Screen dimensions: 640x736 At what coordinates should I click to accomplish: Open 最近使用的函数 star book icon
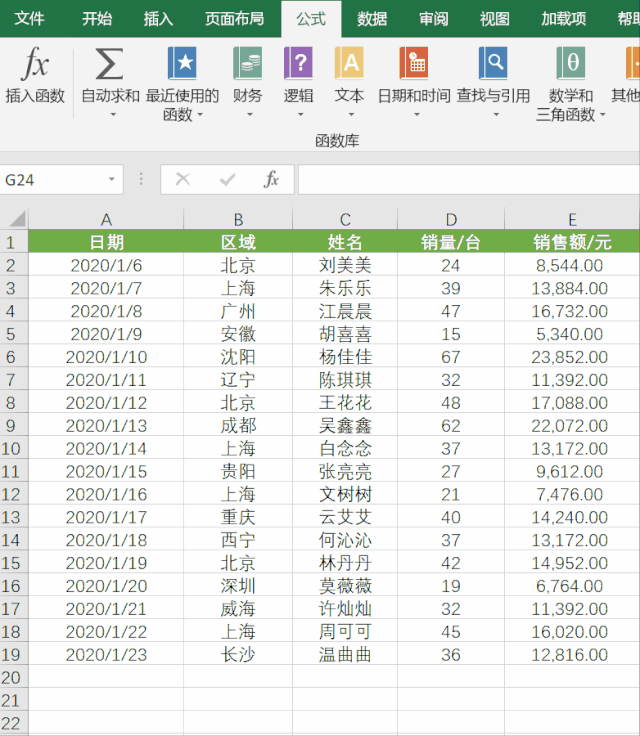[x=182, y=63]
